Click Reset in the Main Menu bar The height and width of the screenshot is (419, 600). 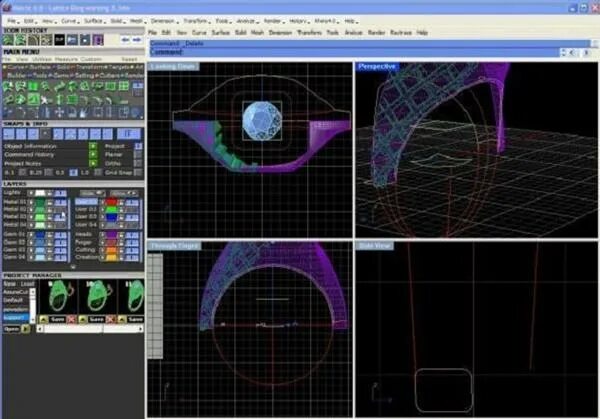pos(129,59)
